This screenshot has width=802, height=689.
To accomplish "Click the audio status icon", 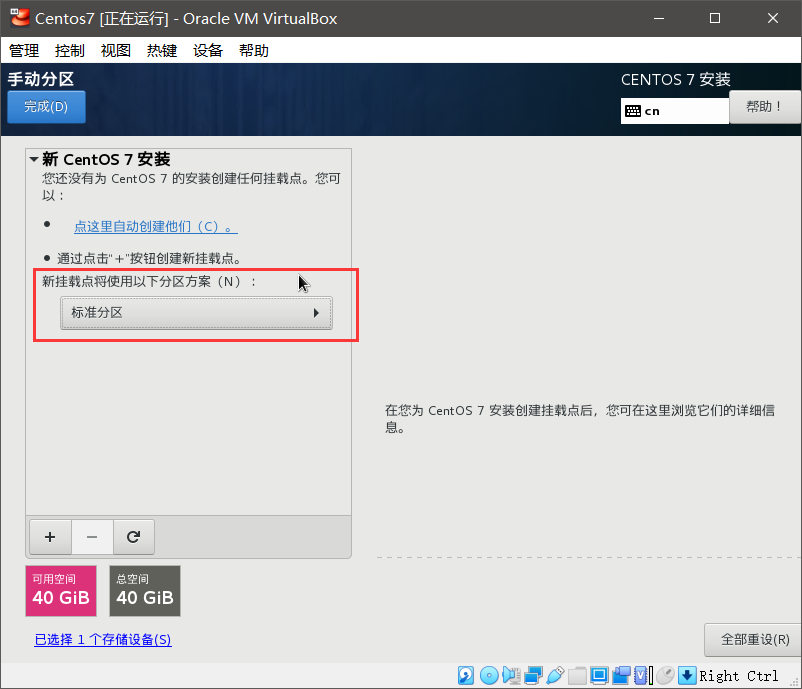I will 511,675.
